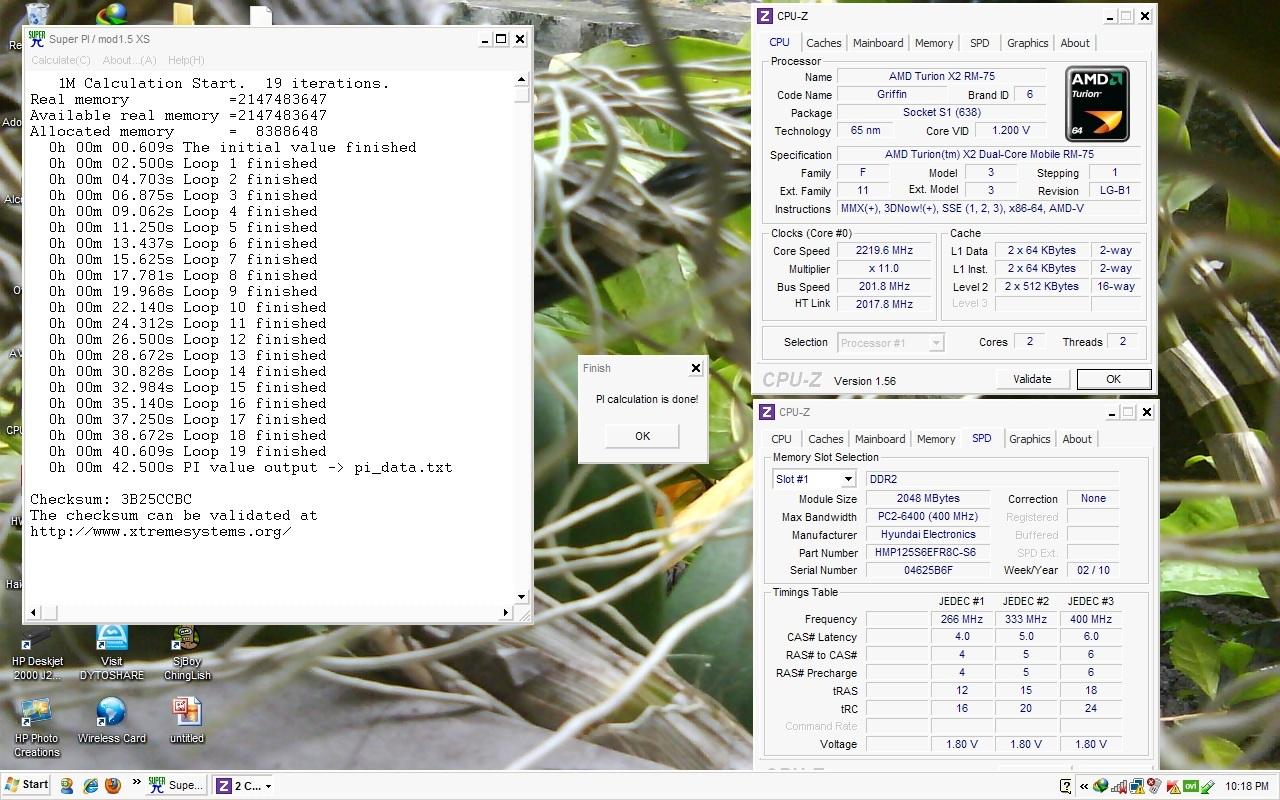Click the first quick launch messenger icon
Image resolution: width=1280 pixels, height=800 pixels.
[x=67, y=786]
